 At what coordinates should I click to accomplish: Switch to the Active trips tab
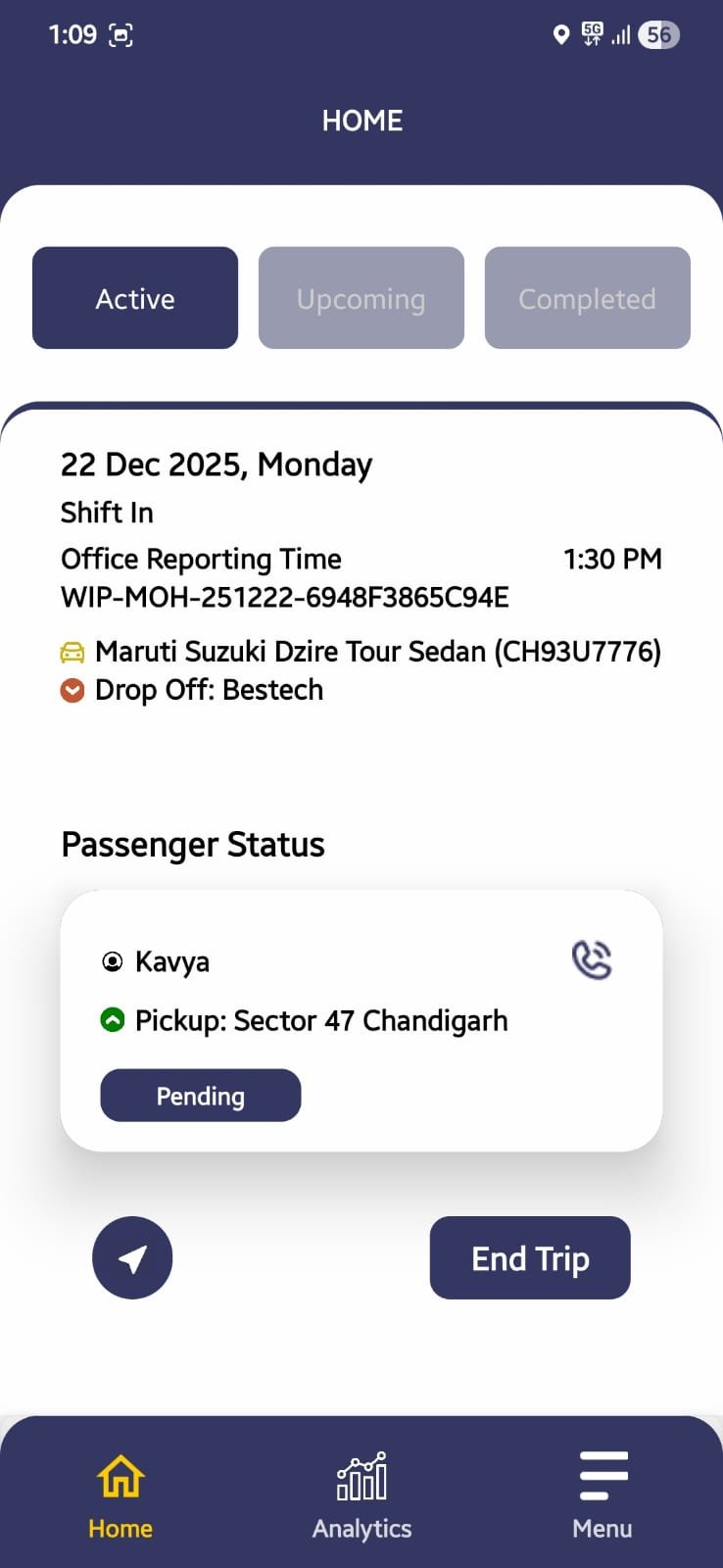click(135, 298)
